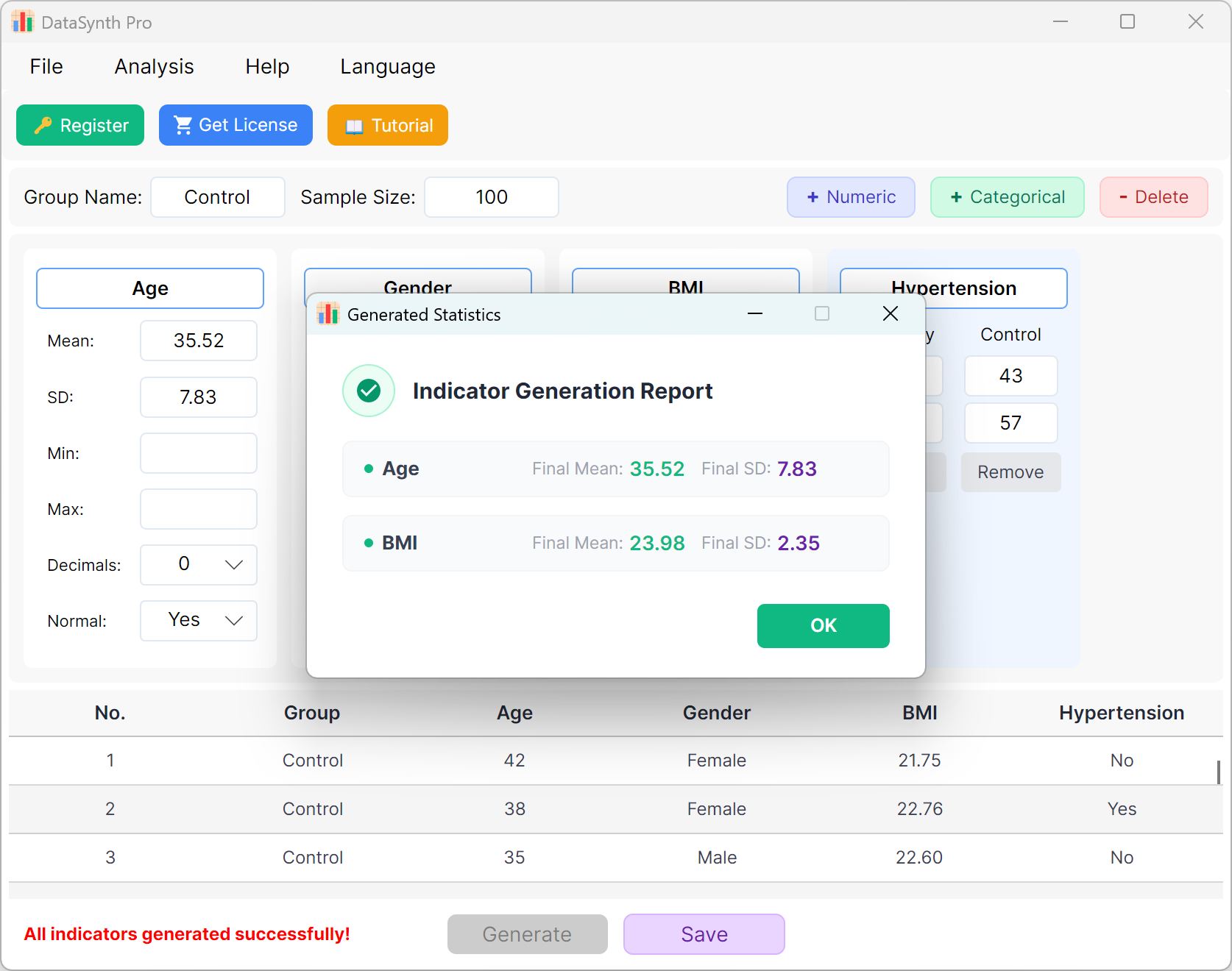Click the Remove button under Control column
Viewport: 1232px width, 971px height.
click(x=1011, y=472)
